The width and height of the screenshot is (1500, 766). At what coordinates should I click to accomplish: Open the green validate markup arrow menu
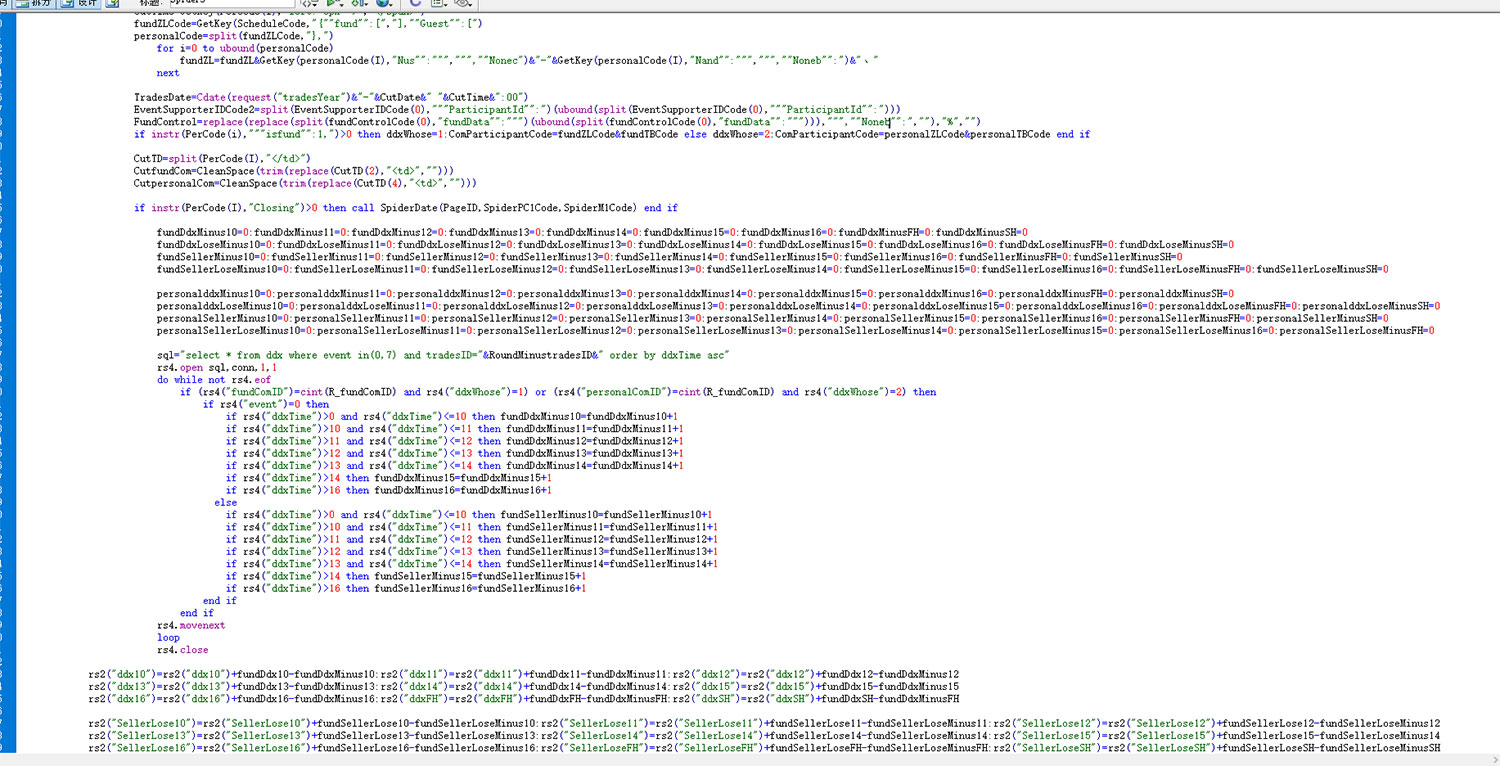[333, 3]
